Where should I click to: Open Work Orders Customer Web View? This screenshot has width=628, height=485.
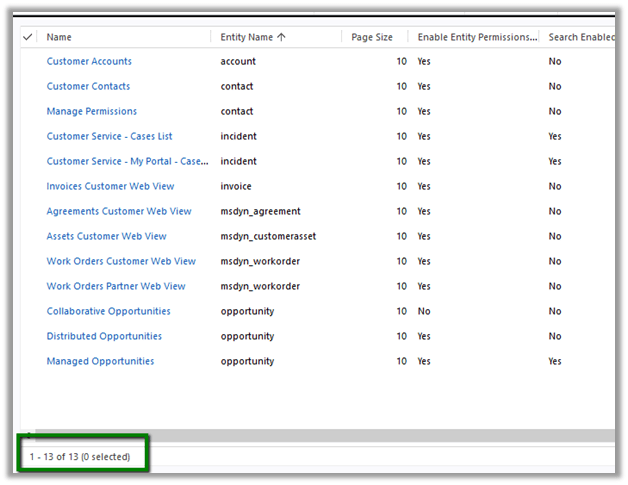(121, 261)
